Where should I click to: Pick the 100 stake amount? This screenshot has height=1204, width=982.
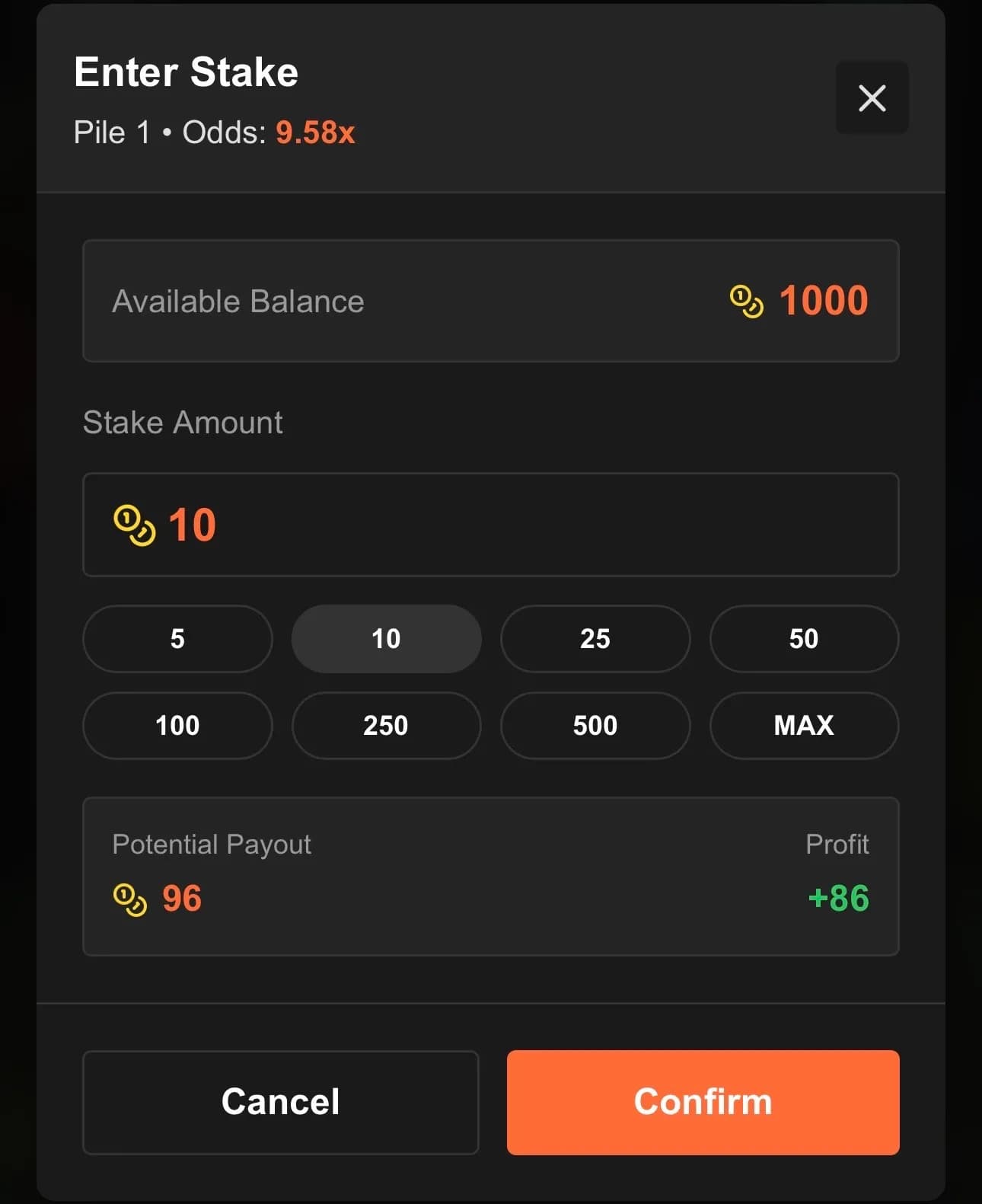click(177, 726)
